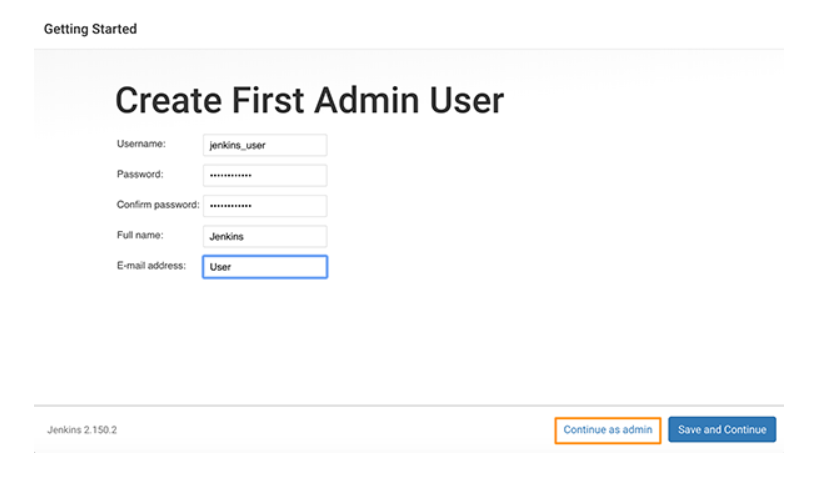The image size is (835, 477).
Task: Focus the E-mail address input field
Action: coord(264,267)
